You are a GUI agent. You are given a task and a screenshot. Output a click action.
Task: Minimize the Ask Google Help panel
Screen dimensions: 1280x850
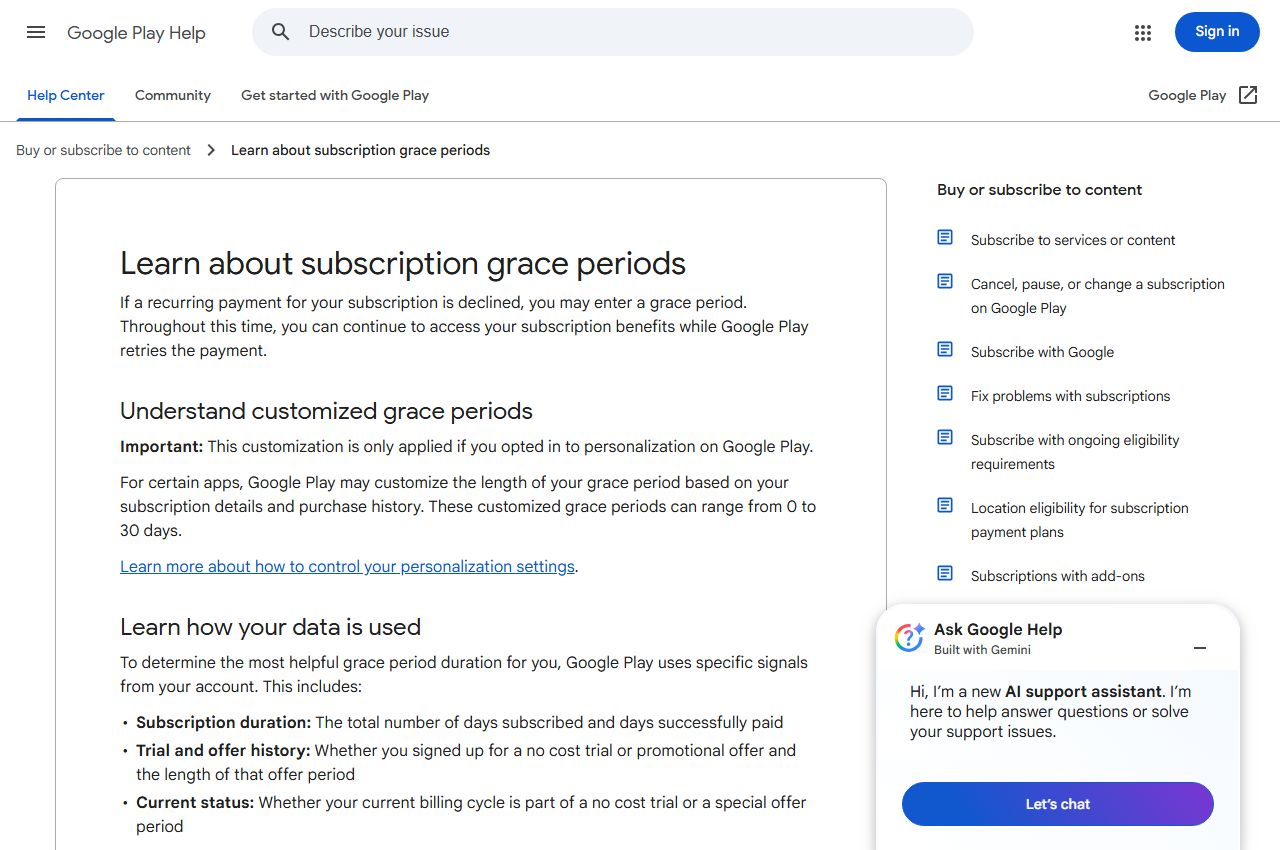point(1200,648)
